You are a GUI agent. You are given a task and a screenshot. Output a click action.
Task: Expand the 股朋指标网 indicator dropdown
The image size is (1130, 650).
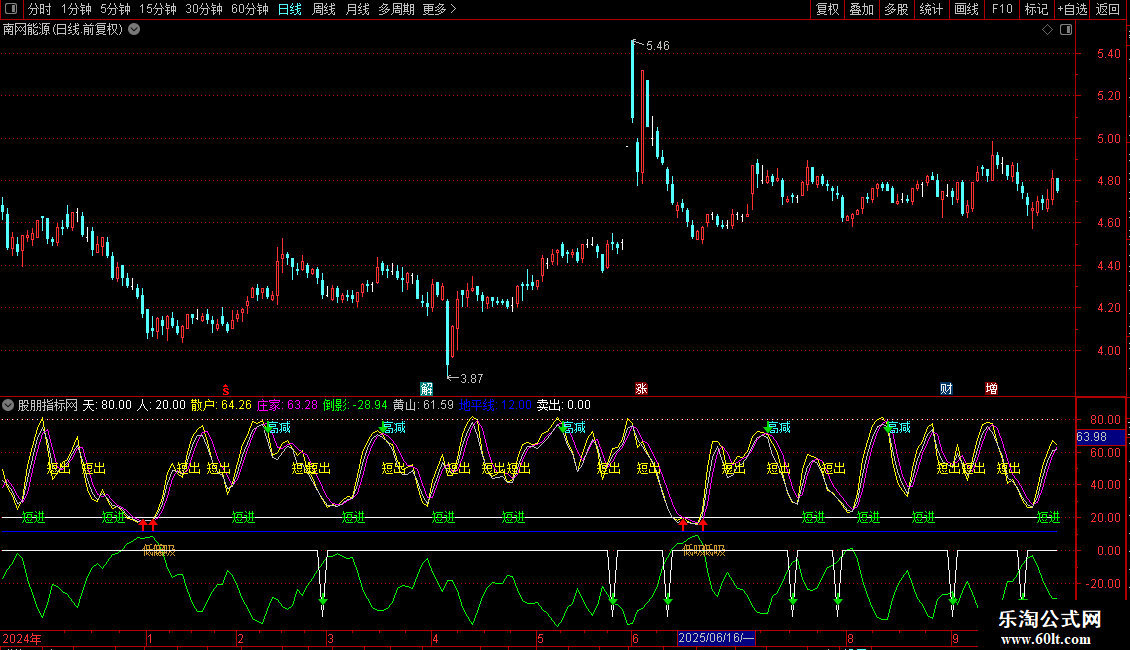coord(9,405)
